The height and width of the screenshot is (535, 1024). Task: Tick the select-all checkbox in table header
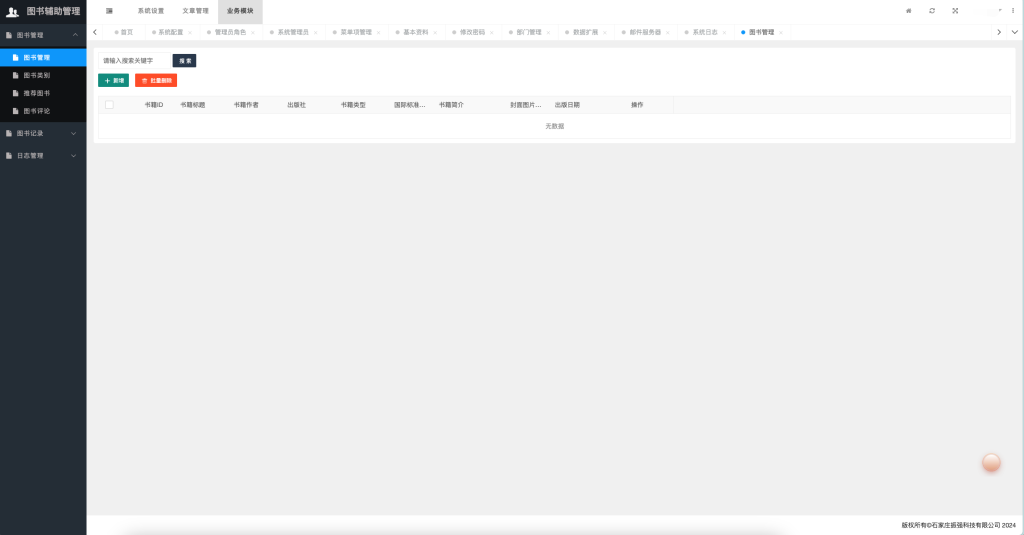tap(109, 105)
